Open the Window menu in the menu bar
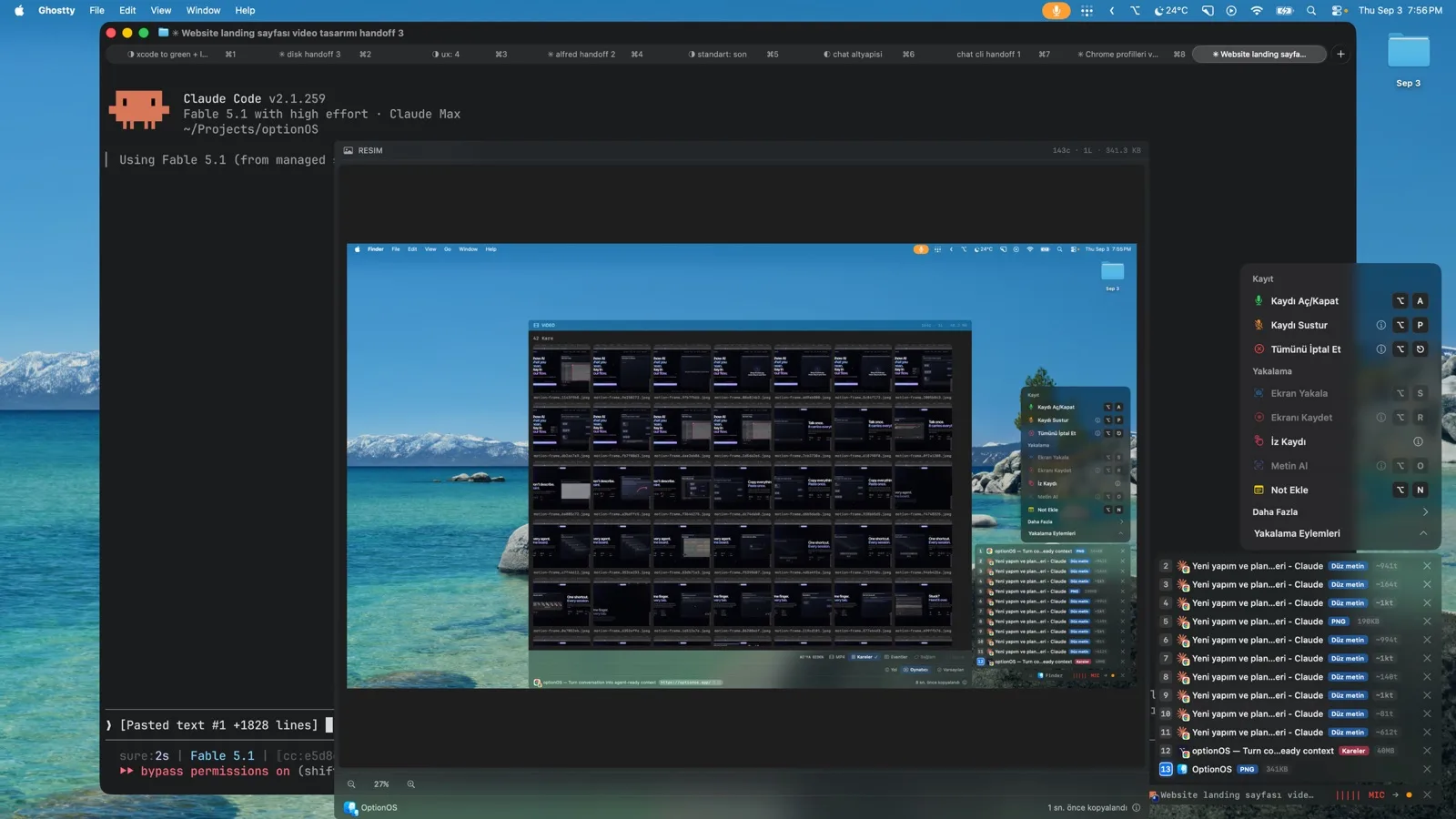 click(x=203, y=11)
